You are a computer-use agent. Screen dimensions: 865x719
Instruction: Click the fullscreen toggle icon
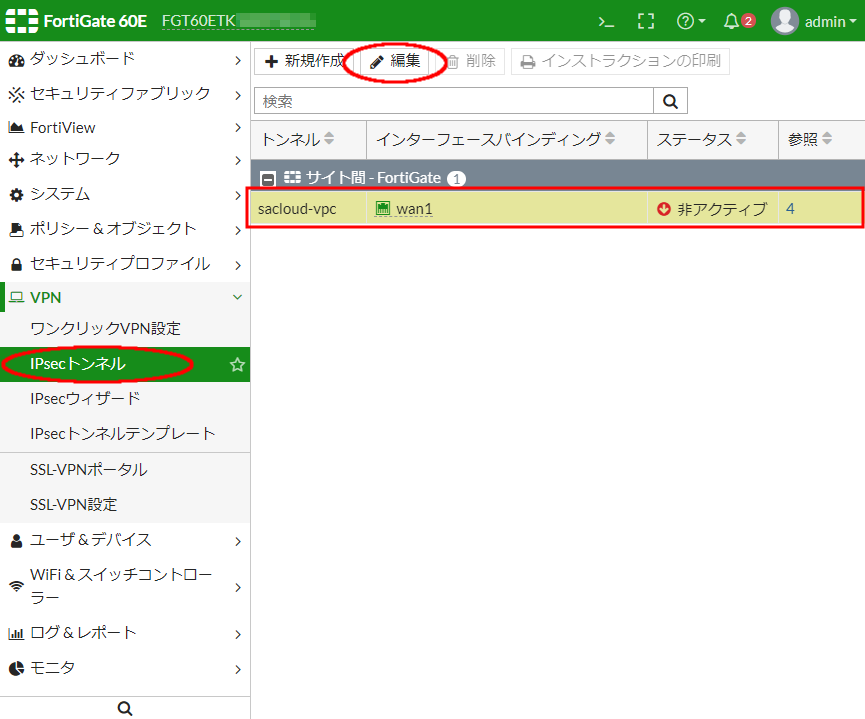pyautogui.click(x=646, y=21)
